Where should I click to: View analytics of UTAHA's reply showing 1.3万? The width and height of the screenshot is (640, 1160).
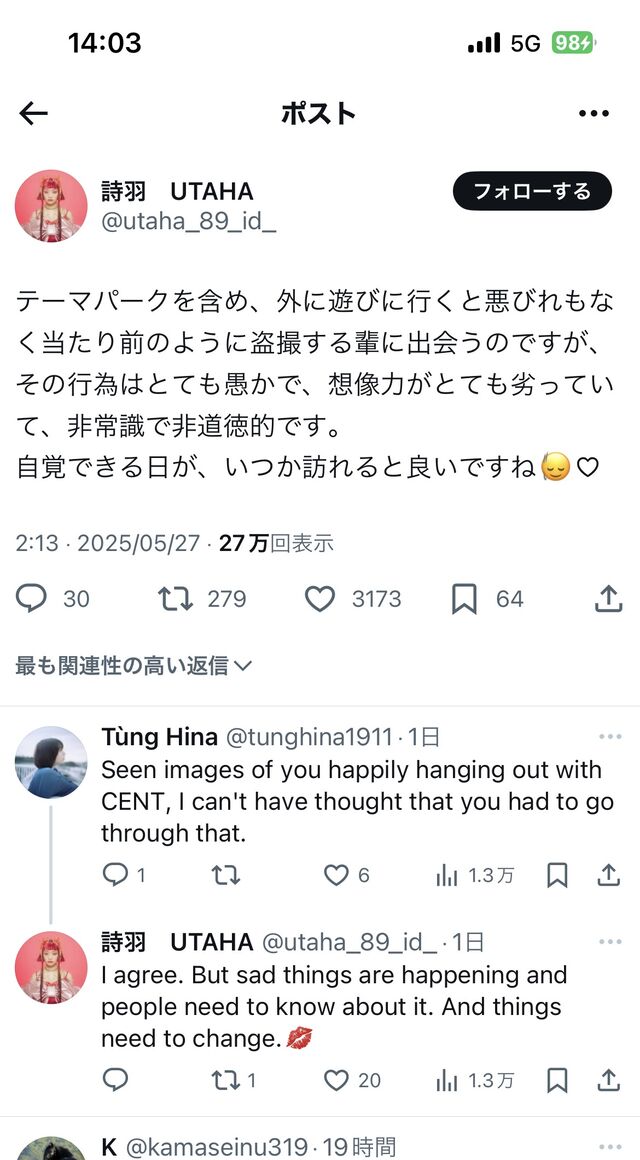coord(474,1081)
